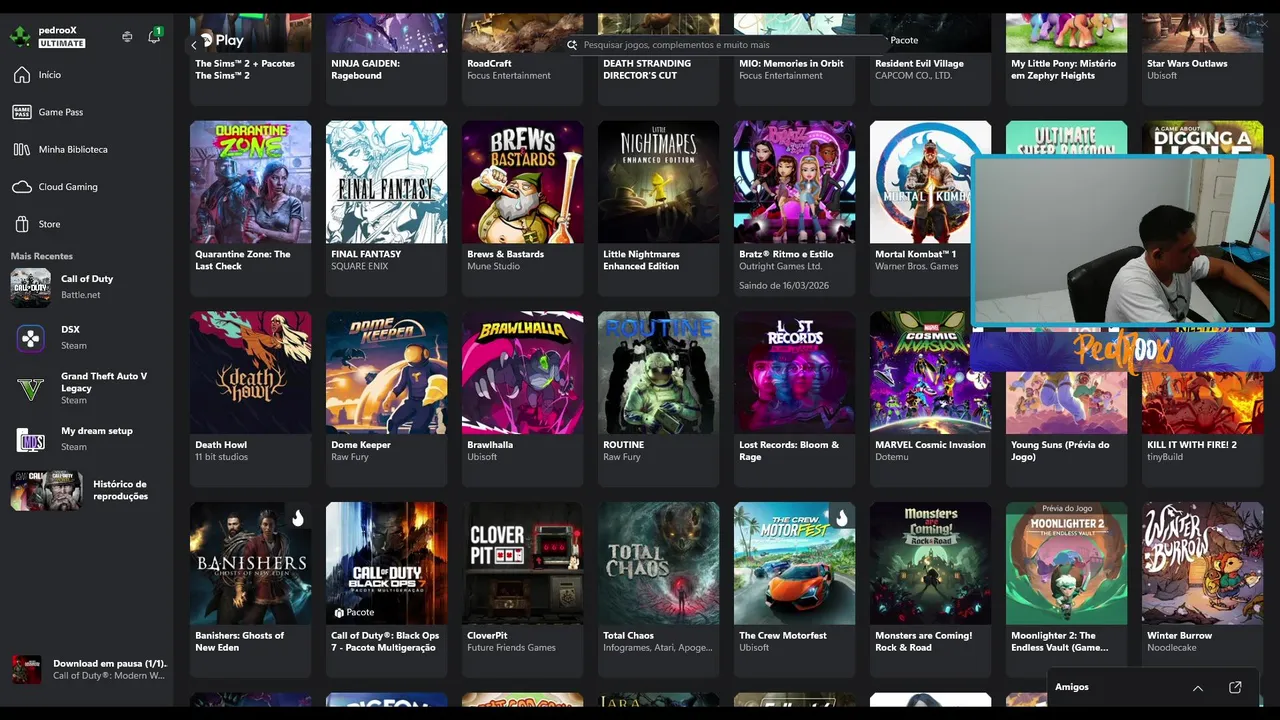Image resolution: width=1280 pixels, height=720 pixels.
Task: Open Total Chaos game tile
Action: coord(659,589)
